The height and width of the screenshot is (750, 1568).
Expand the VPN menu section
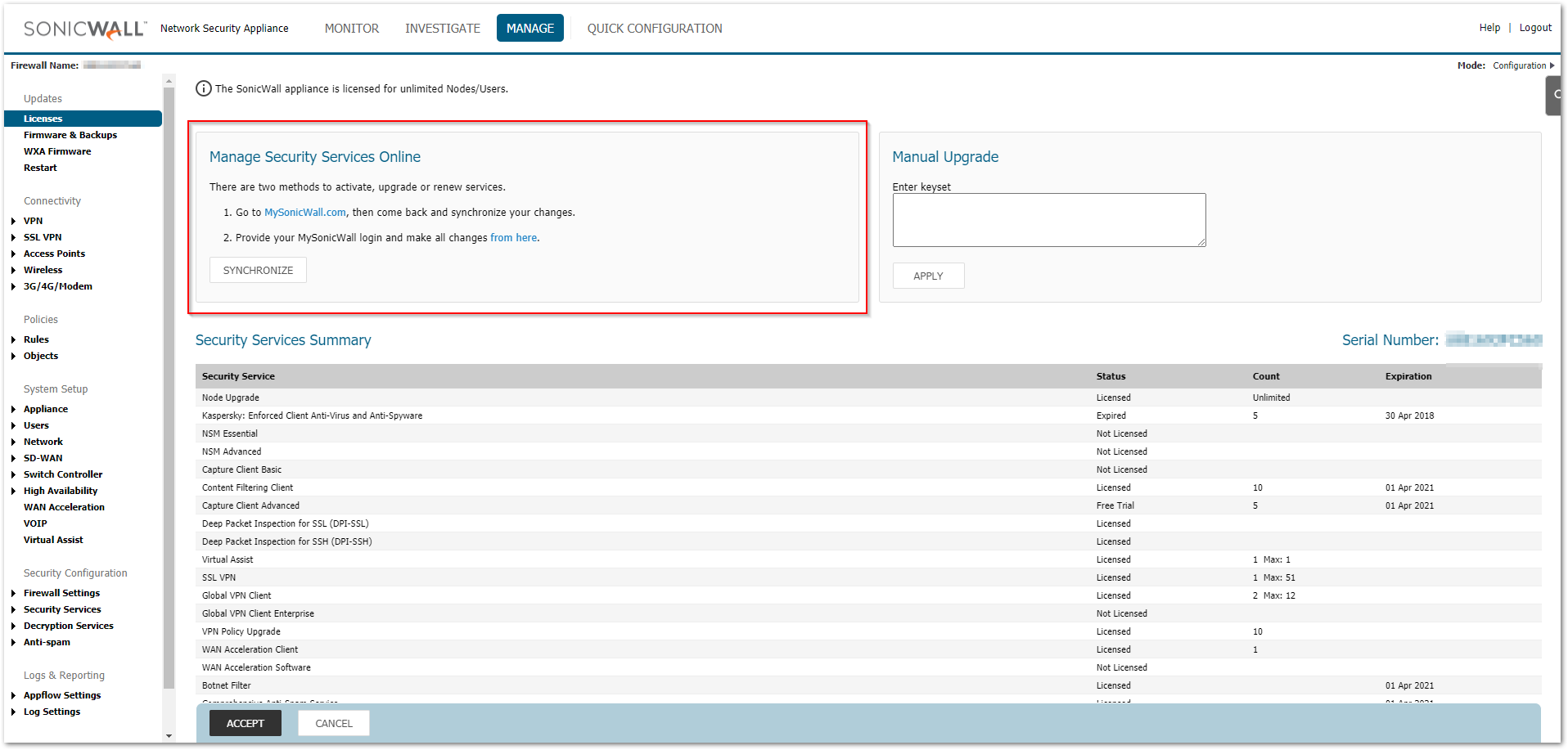tap(14, 221)
